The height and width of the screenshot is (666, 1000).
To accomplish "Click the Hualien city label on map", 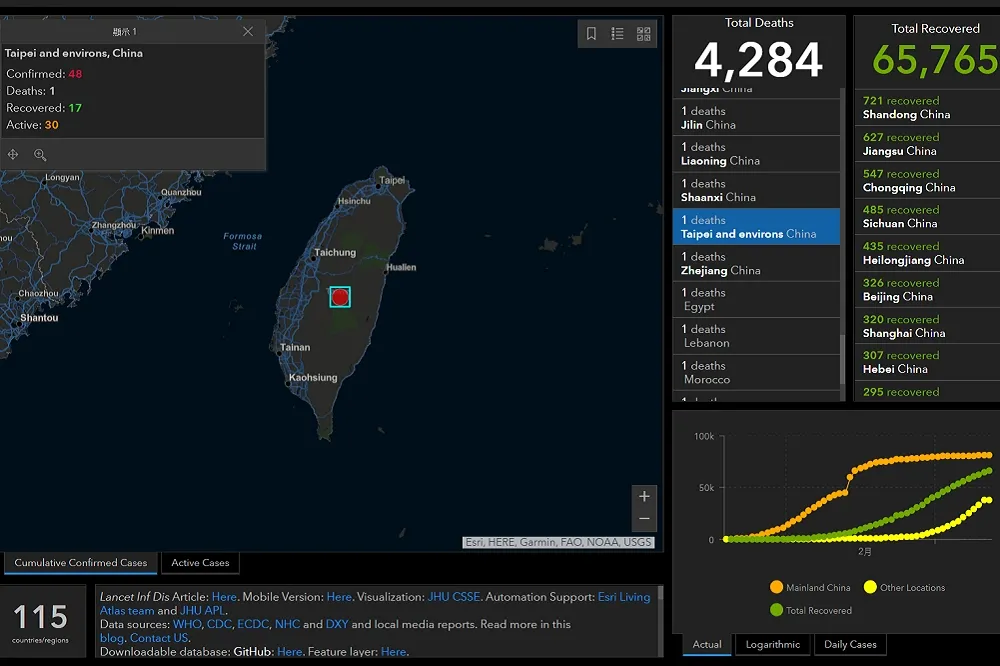I will (401, 267).
